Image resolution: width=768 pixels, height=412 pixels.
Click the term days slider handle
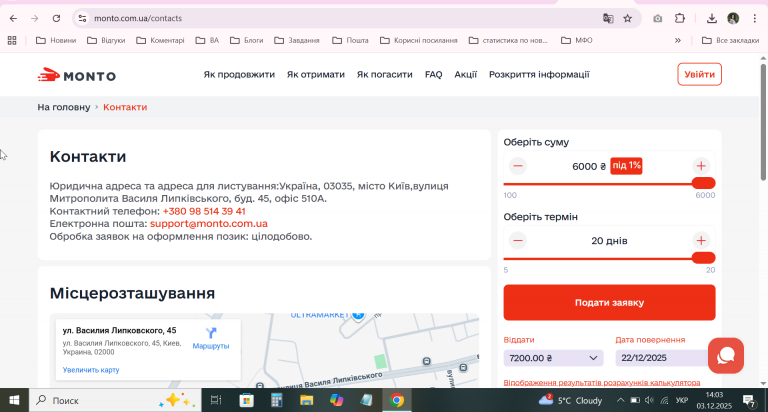pos(704,258)
